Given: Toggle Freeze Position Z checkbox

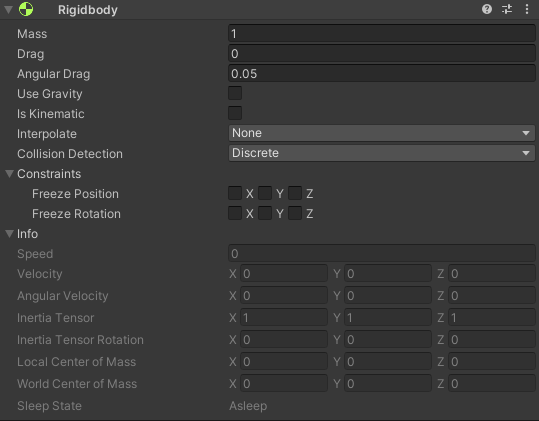Looking at the screenshot, I should pyautogui.click(x=295, y=193).
